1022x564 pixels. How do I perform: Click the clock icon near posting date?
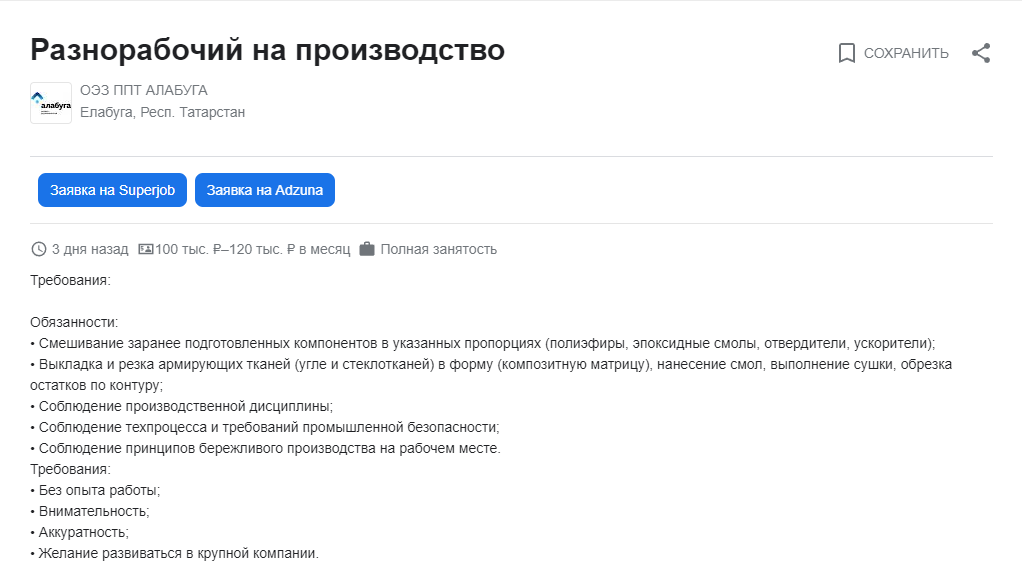pyautogui.click(x=38, y=249)
